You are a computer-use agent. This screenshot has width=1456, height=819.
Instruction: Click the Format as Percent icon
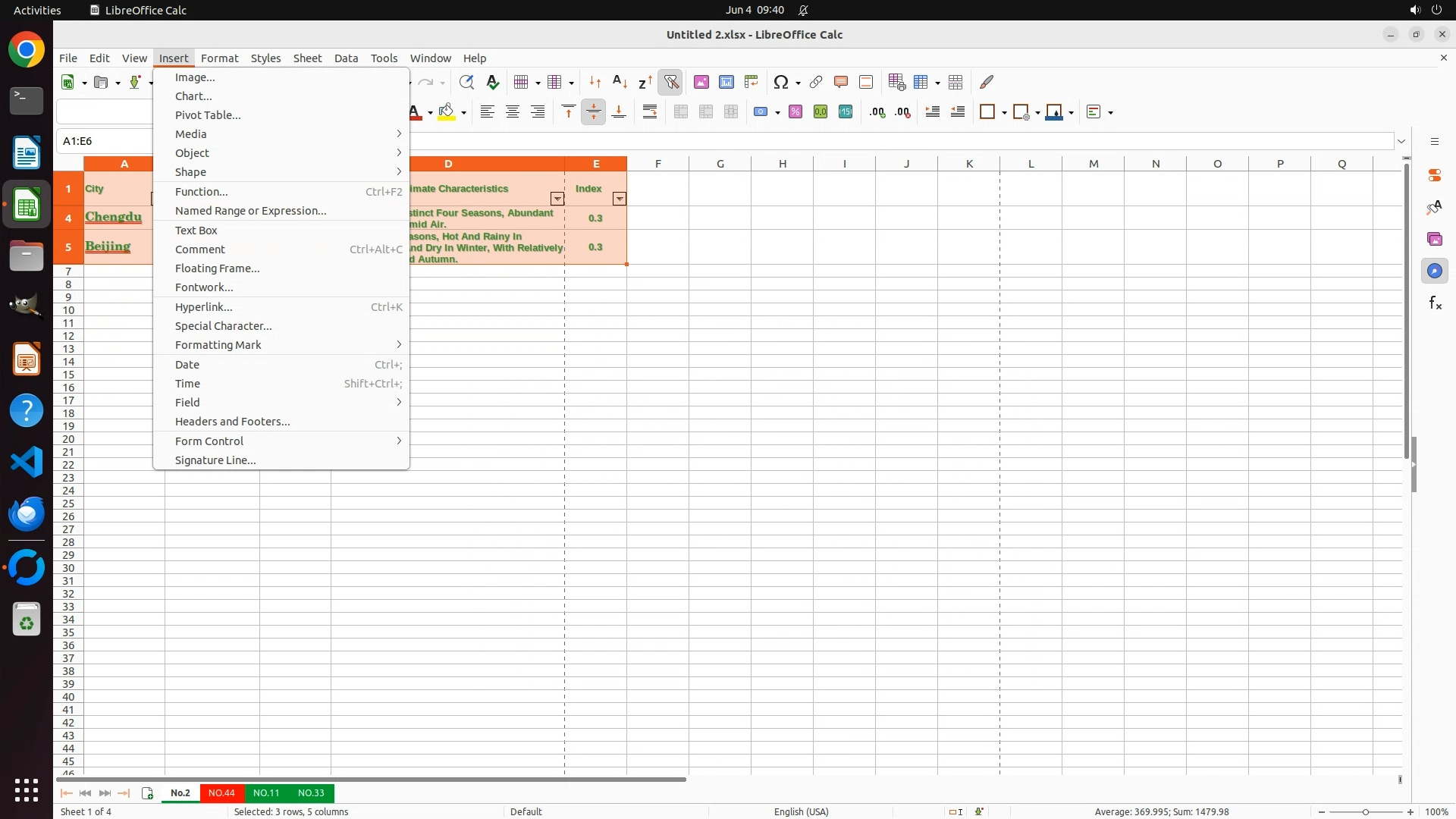pos(795,112)
